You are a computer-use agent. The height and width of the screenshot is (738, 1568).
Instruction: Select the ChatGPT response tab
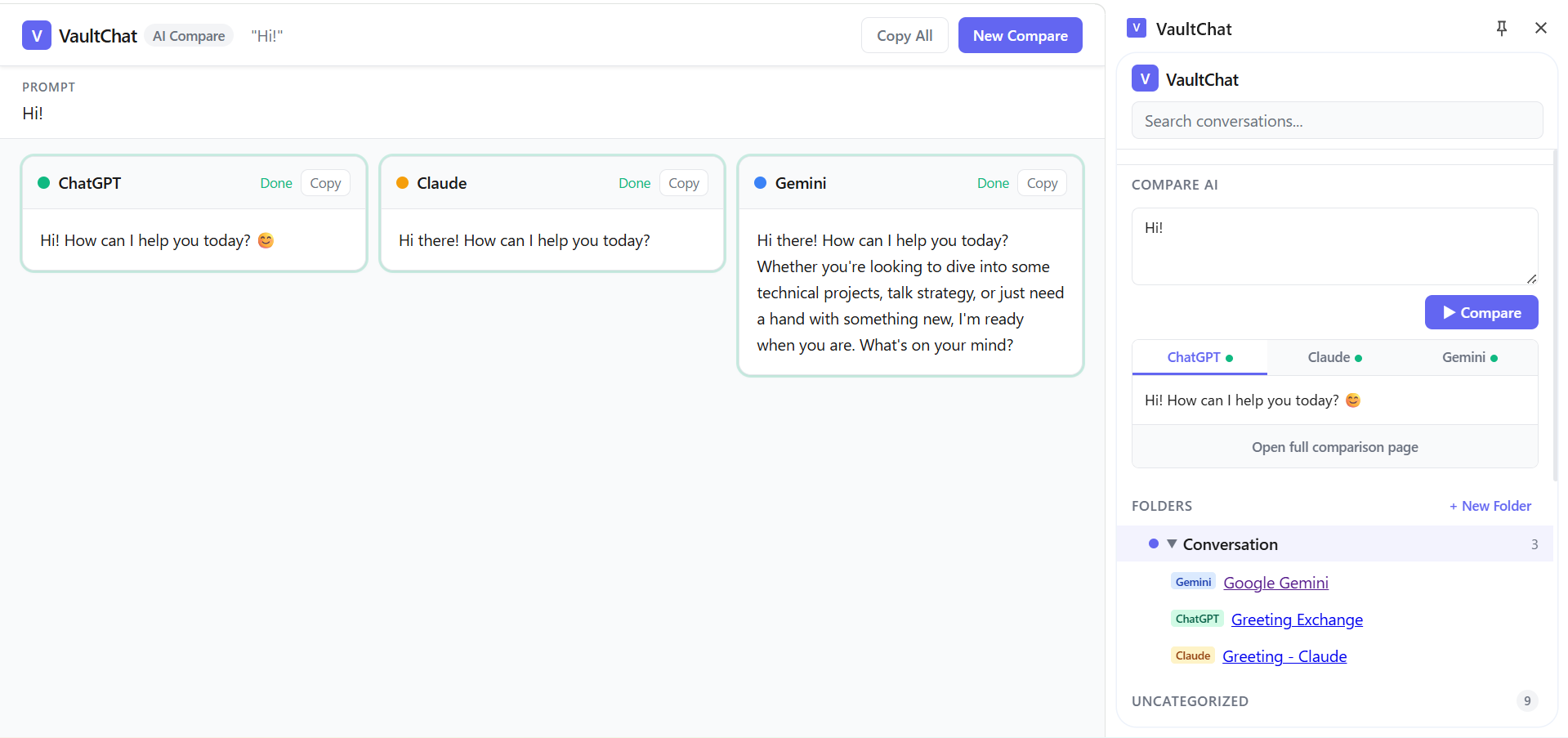[1199, 357]
